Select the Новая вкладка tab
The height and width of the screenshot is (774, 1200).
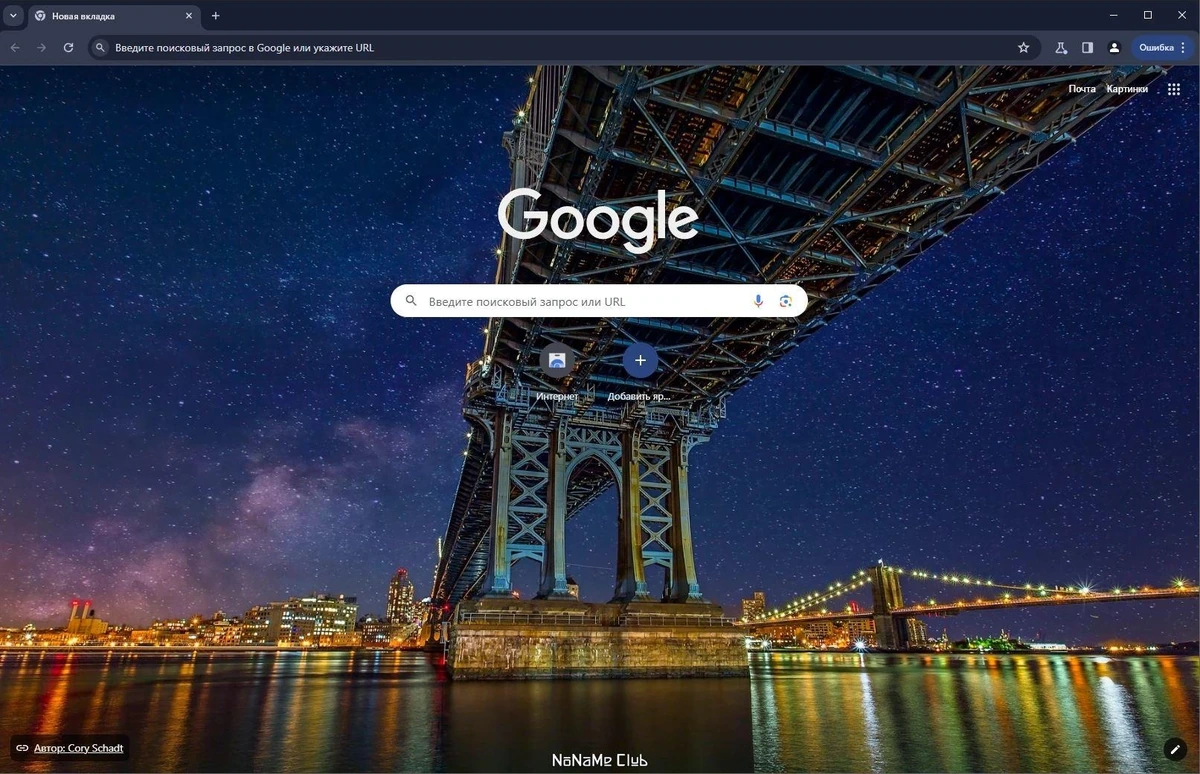point(113,16)
